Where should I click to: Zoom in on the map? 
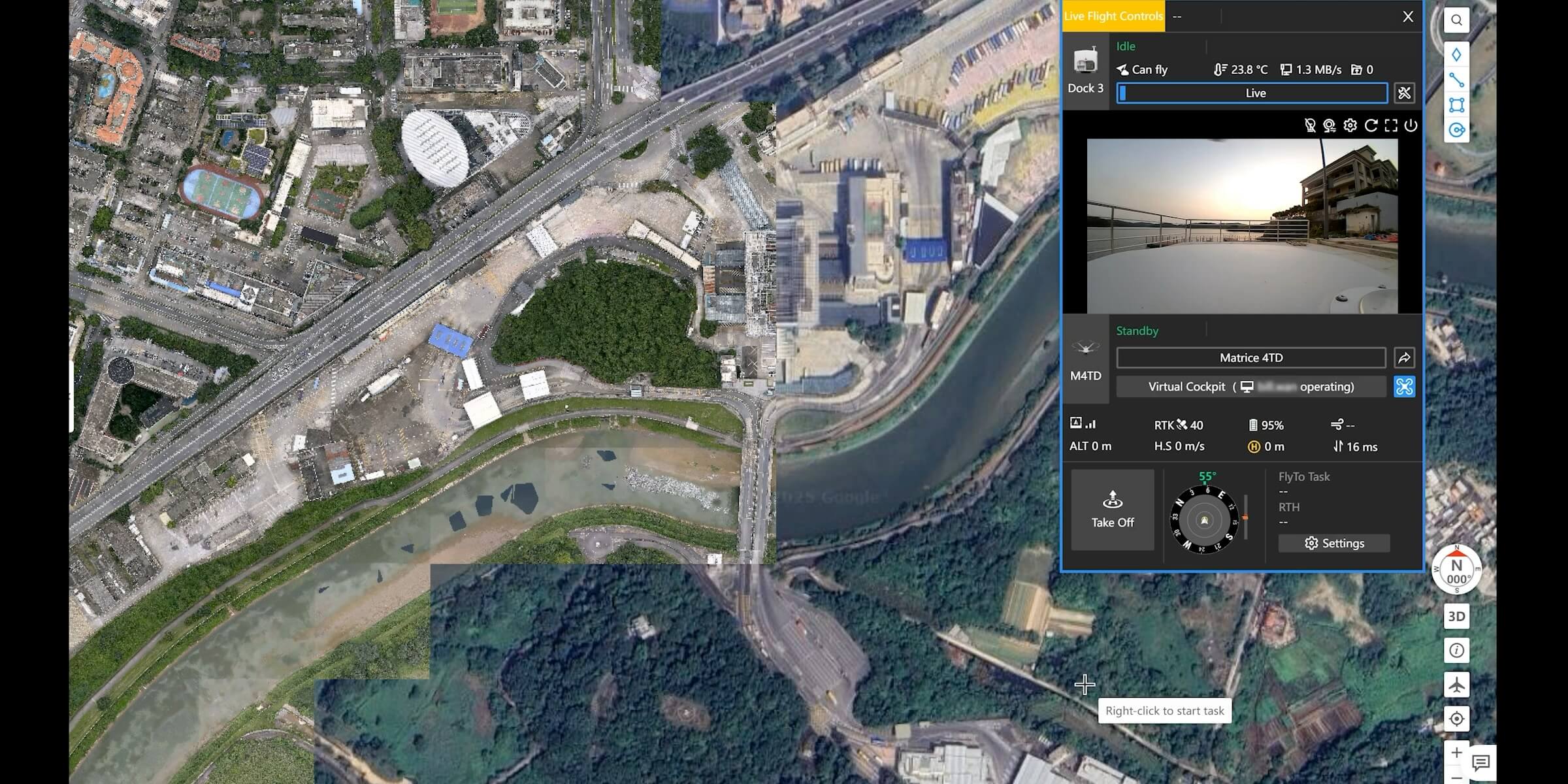pyautogui.click(x=1456, y=753)
